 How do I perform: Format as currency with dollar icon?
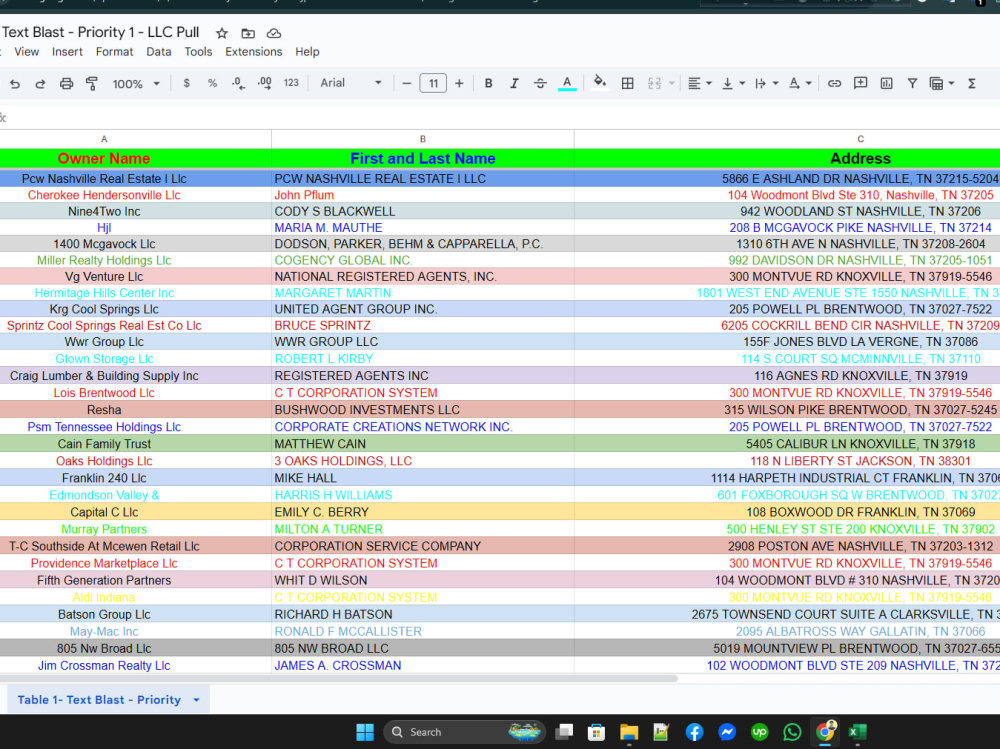[x=186, y=83]
